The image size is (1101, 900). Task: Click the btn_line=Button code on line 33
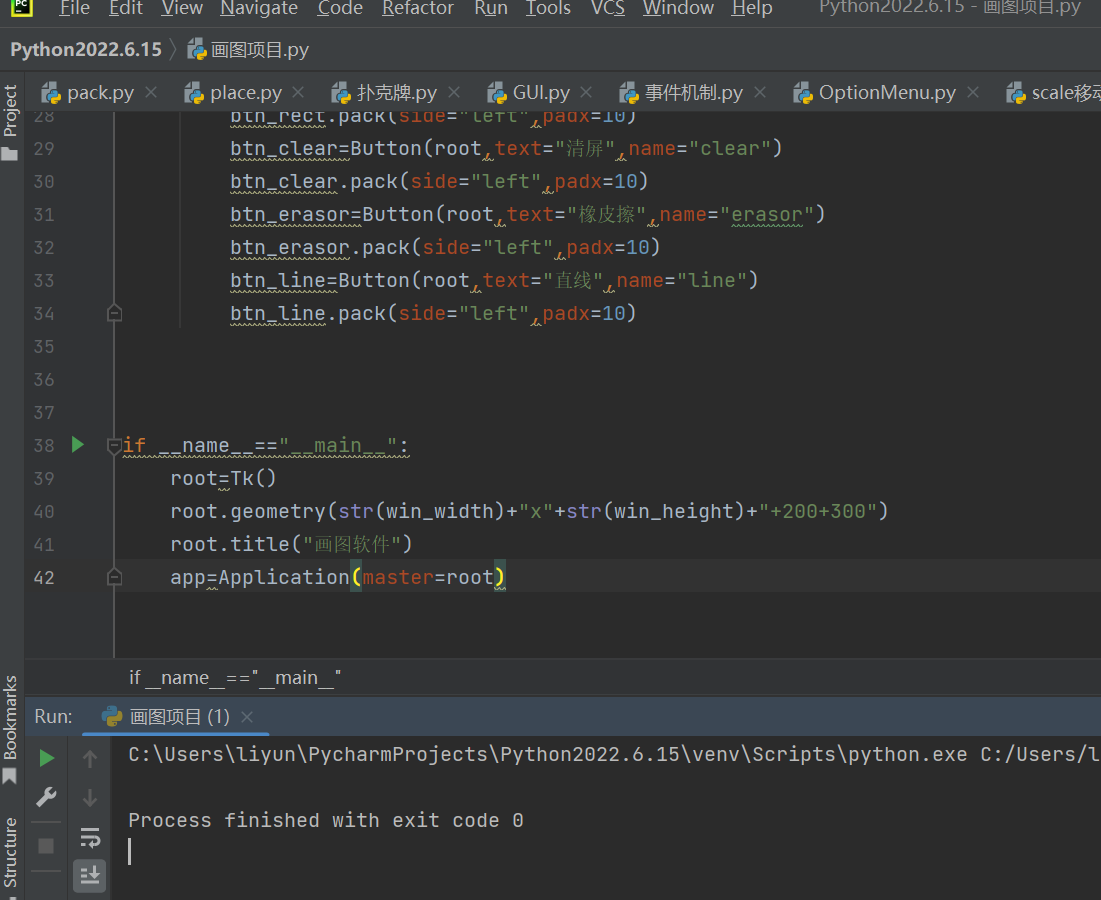pyautogui.click(x=494, y=281)
